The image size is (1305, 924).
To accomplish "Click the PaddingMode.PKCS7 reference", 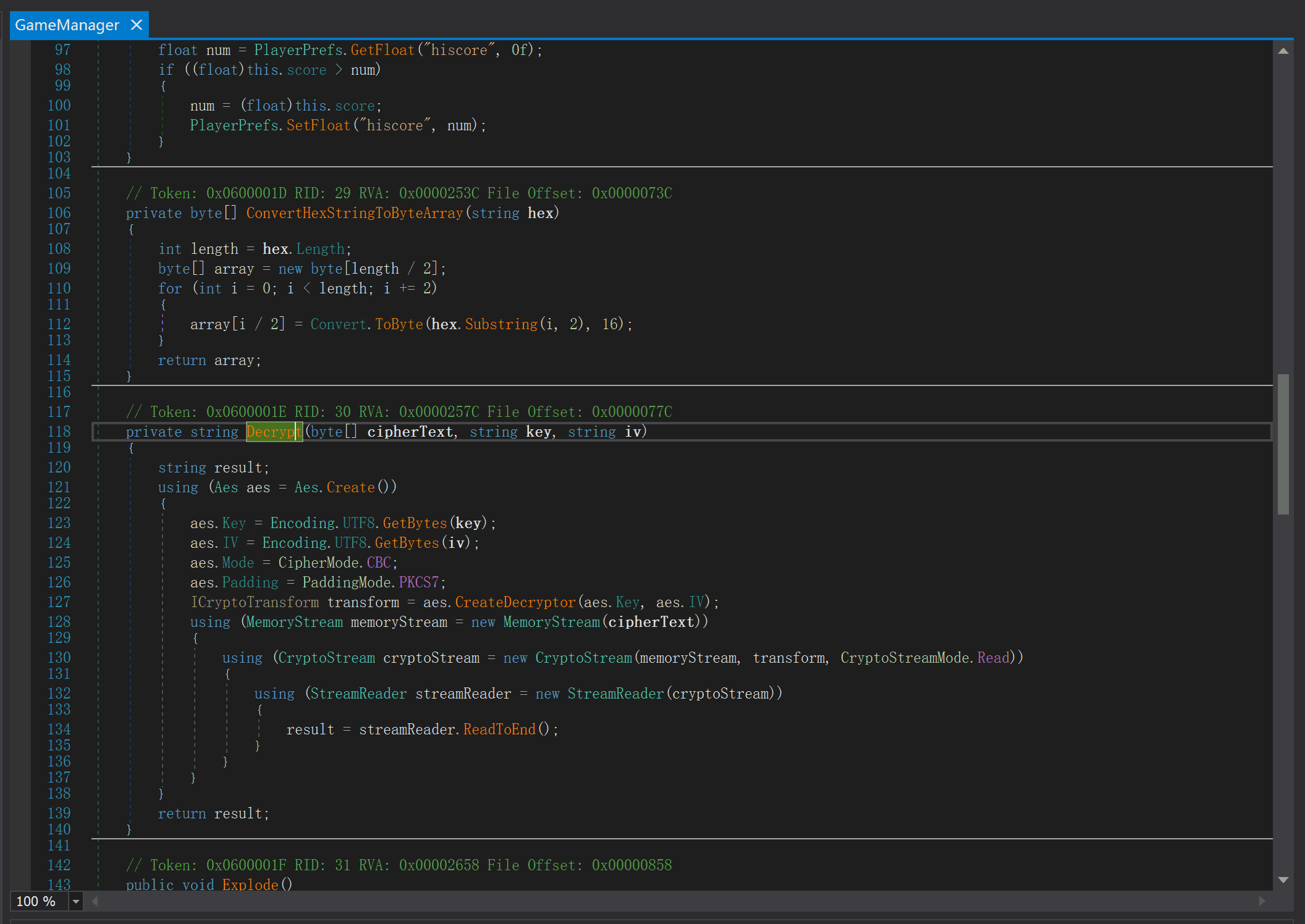I will [420, 582].
